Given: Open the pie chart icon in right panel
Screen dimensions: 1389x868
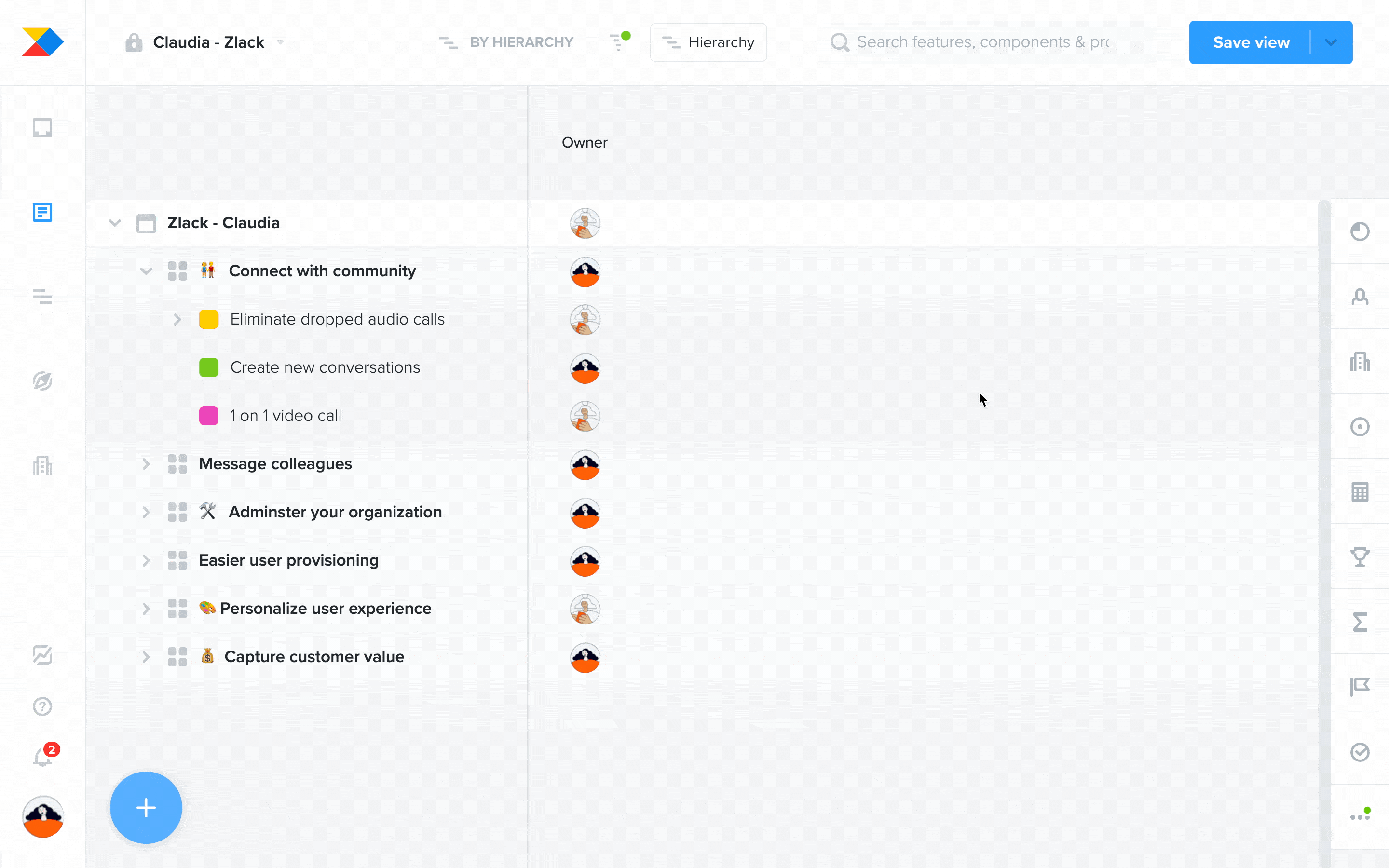Looking at the screenshot, I should point(1360,231).
